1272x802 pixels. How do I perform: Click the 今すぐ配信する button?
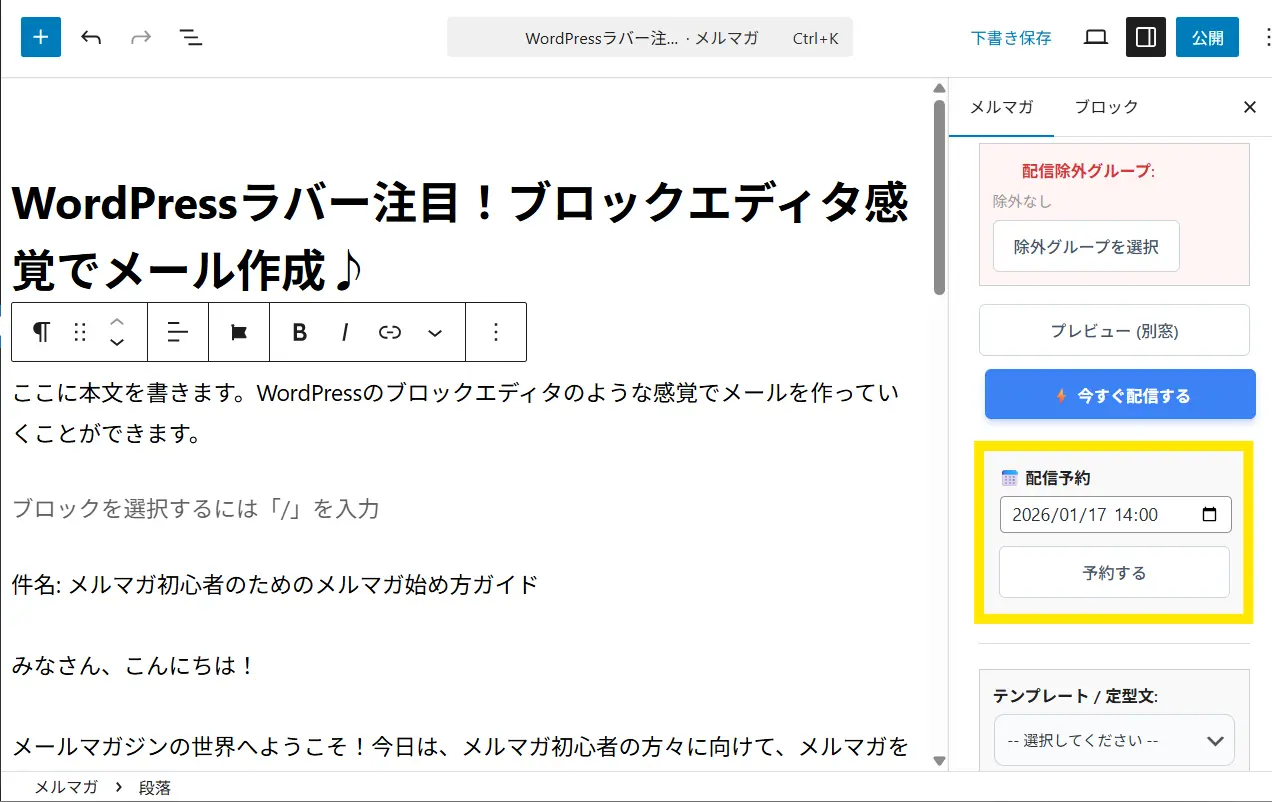(x=1120, y=395)
